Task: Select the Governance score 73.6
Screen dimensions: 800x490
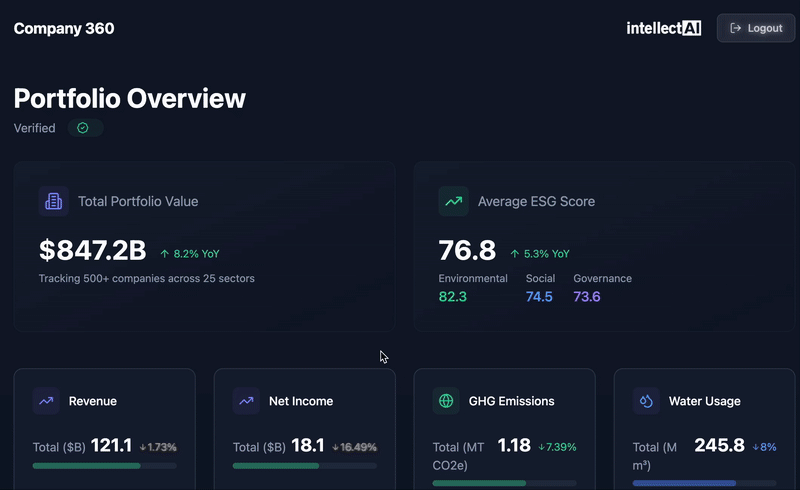Action: click(587, 297)
